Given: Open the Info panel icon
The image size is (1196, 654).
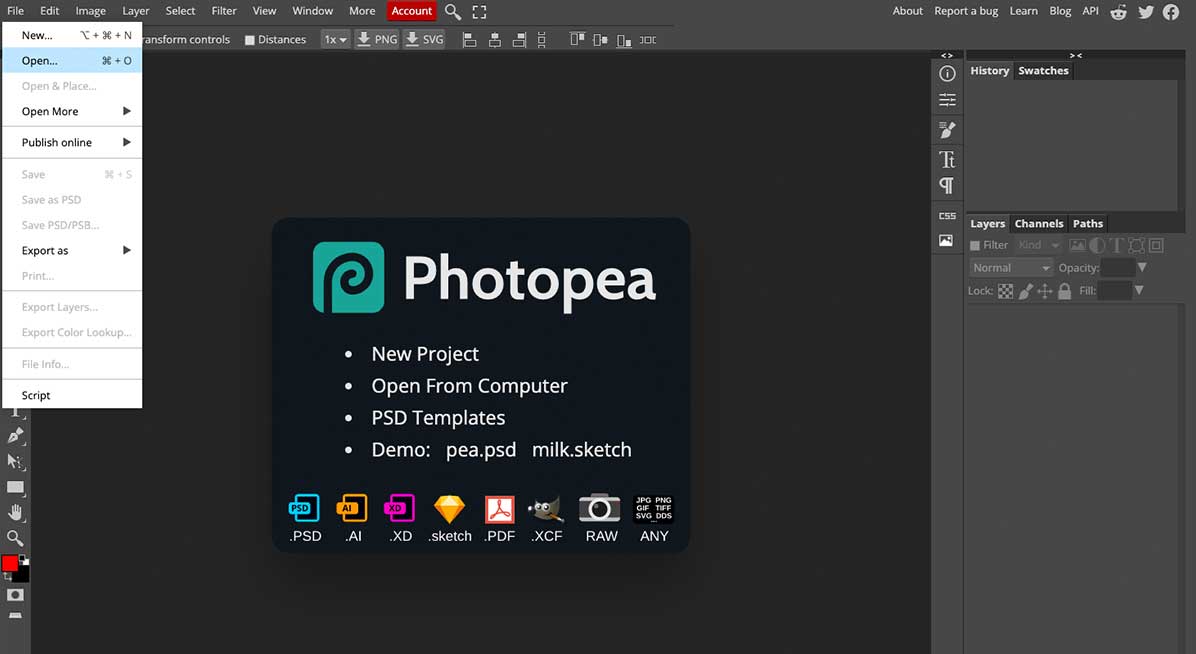Looking at the screenshot, I should [947, 74].
